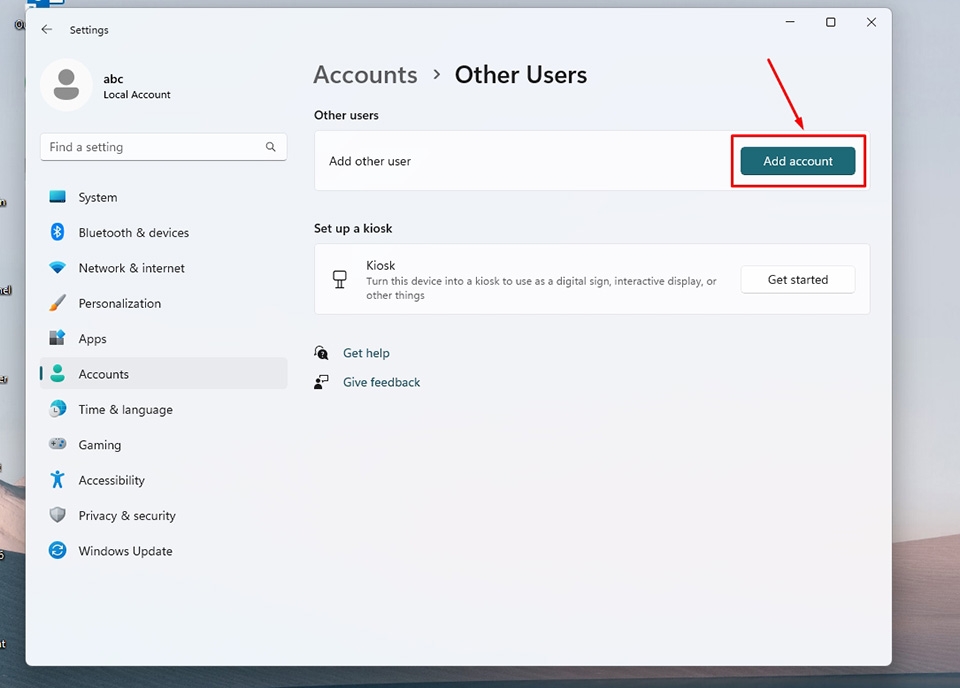Viewport: 960px width, 688px height.
Task: Open the Get help link
Action: coord(366,353)
